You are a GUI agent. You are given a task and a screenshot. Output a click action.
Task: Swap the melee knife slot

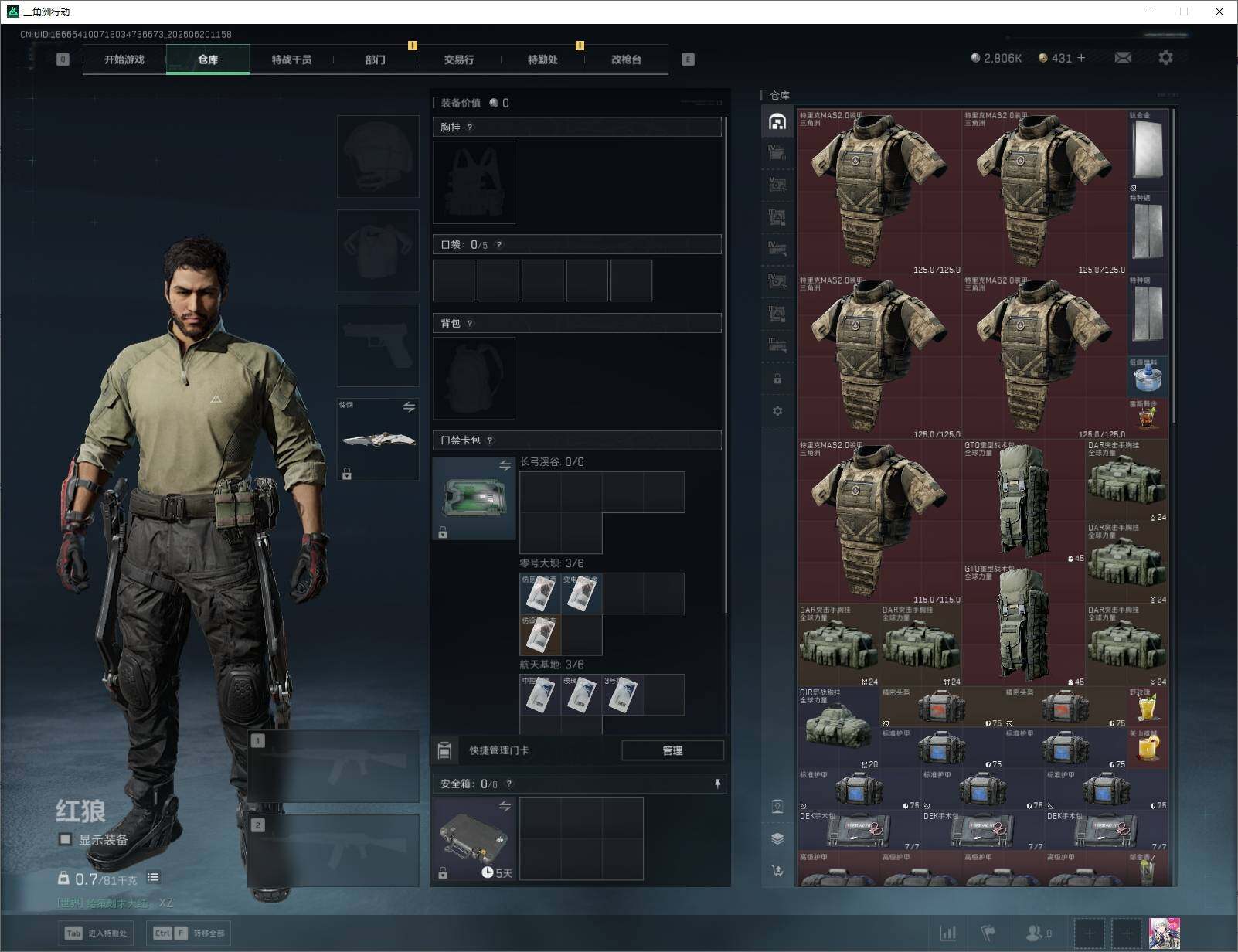click(x=409, y=406)
